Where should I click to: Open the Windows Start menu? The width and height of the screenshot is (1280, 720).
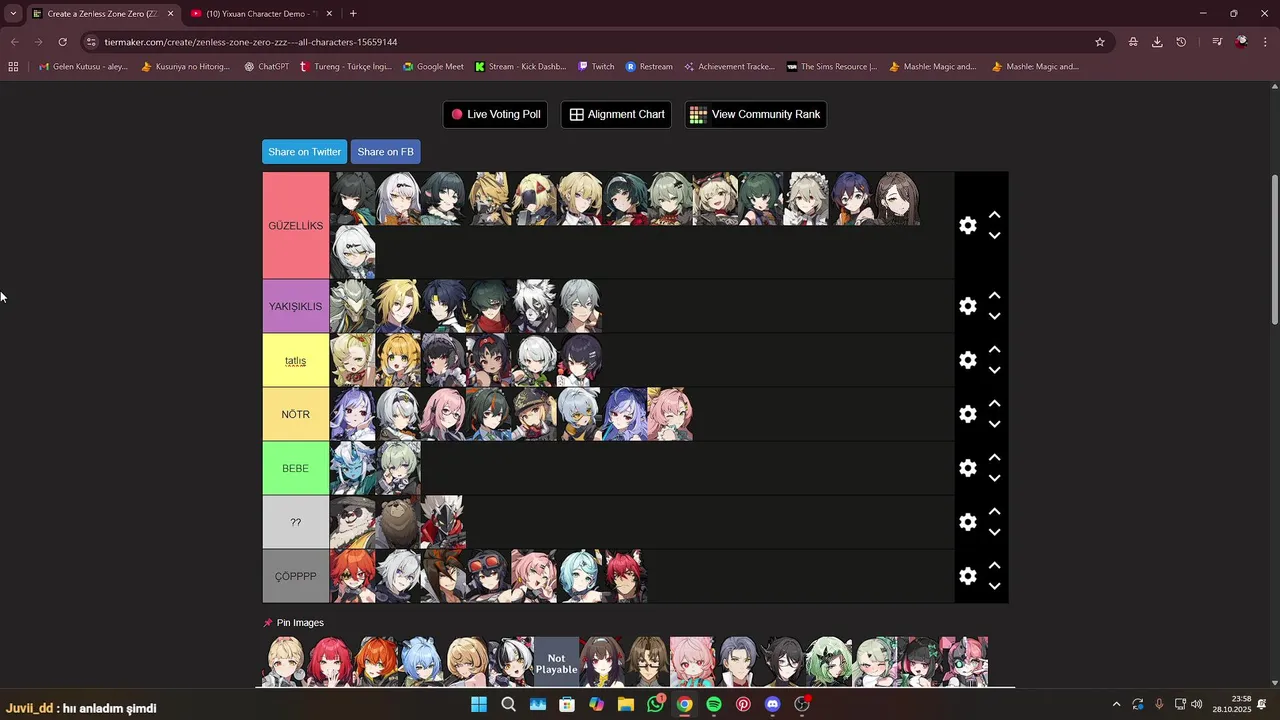479,704
